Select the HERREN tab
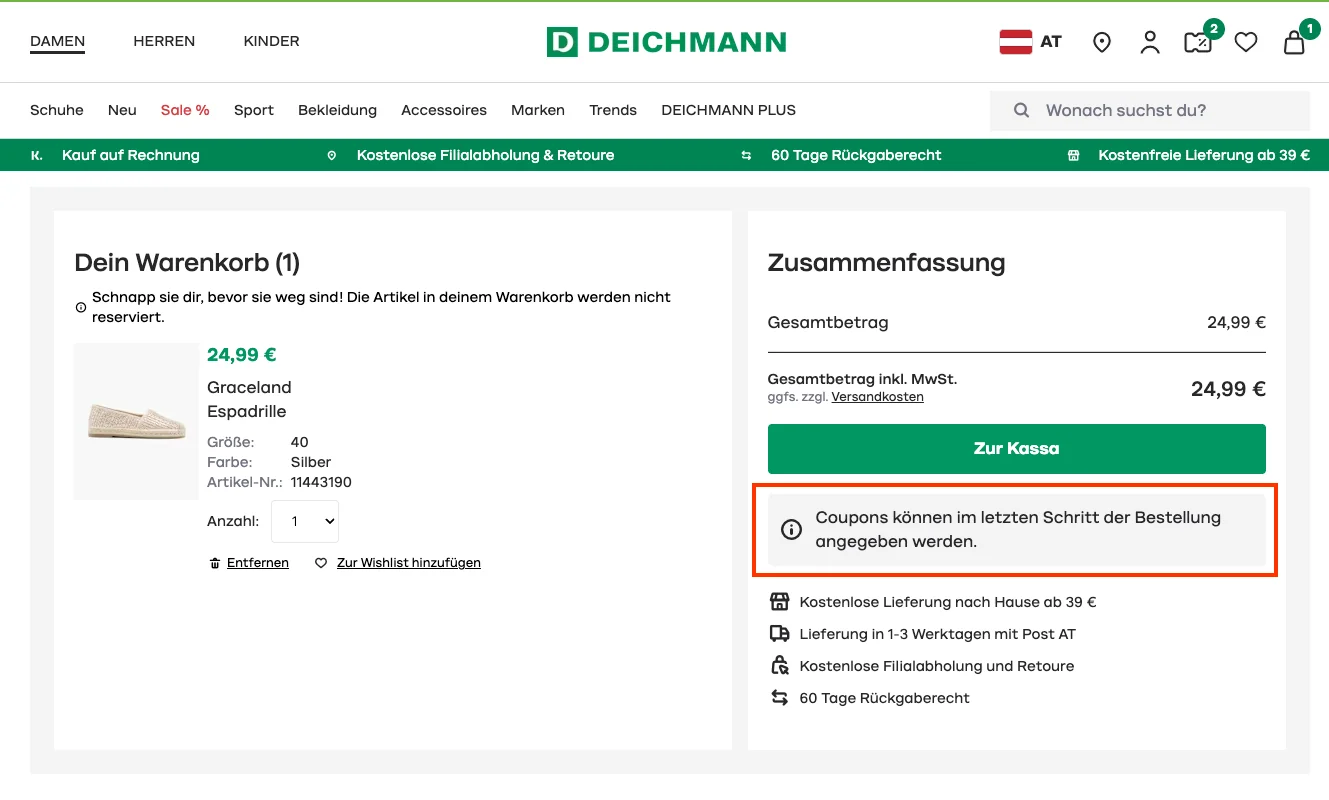Image resolution: width=1329 pixels, height=800 pixels. 164,41
